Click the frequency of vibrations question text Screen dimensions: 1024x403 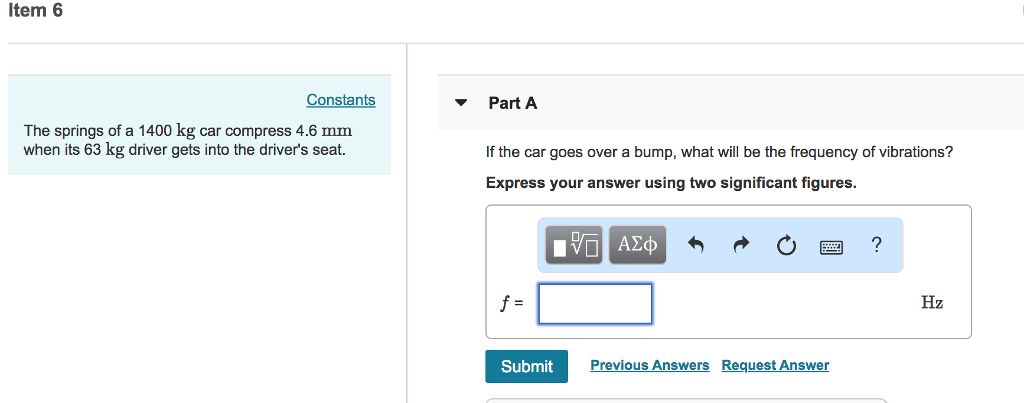(x=719, y=152)
